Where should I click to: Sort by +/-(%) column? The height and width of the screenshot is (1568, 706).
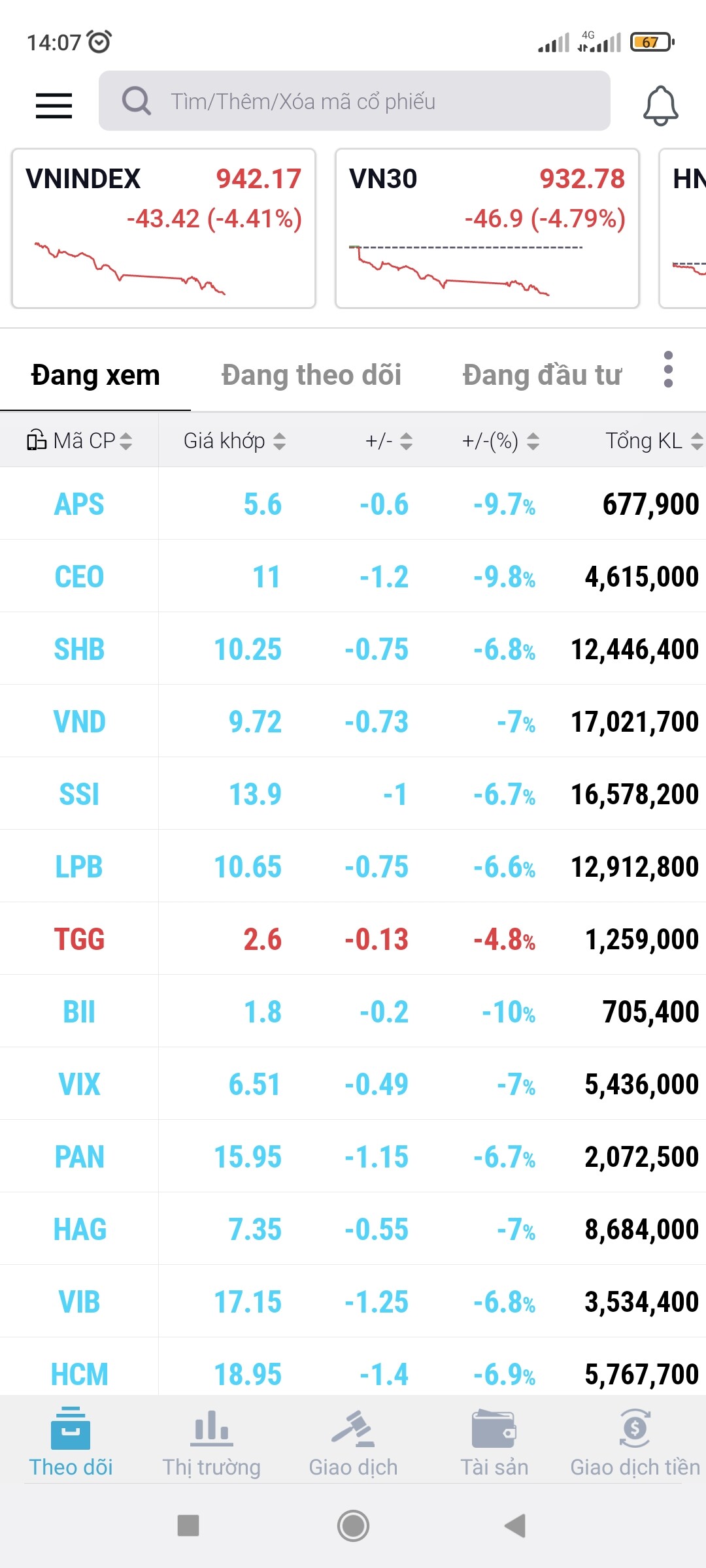pyautogui.click(x=500, y=441)
